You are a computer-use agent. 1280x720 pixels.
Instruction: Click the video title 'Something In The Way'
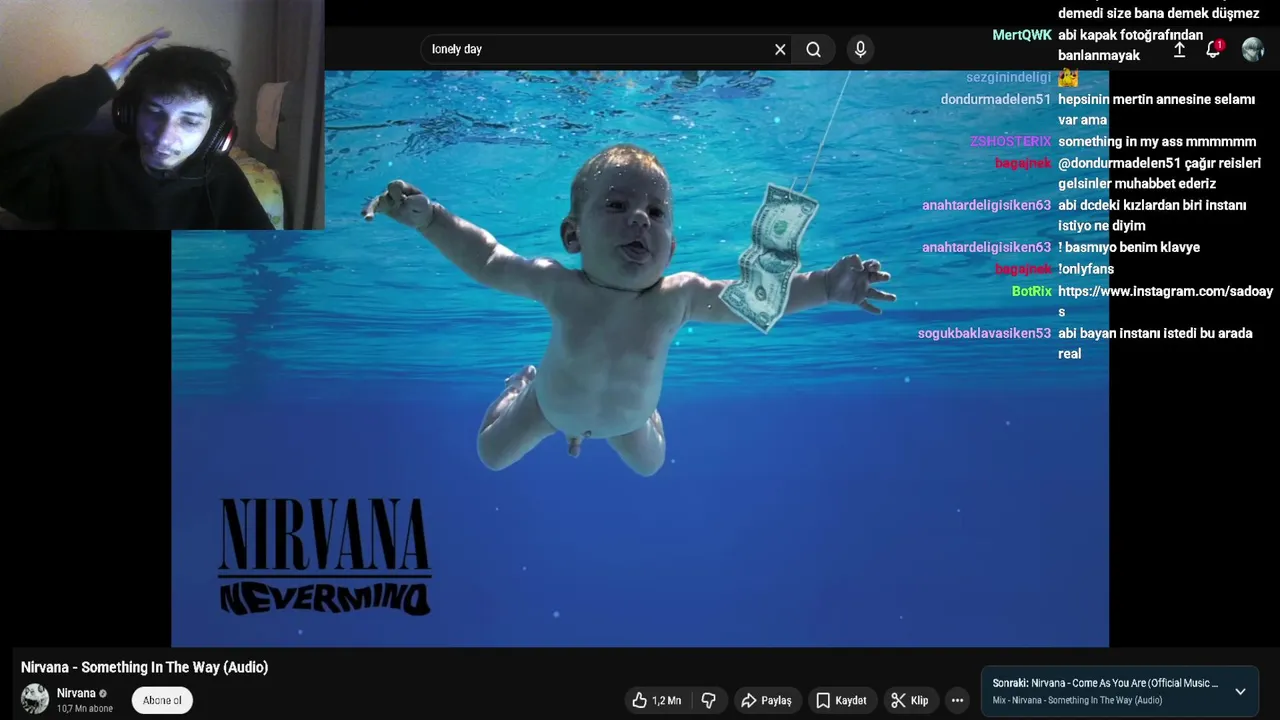click(x=144, y=667)
